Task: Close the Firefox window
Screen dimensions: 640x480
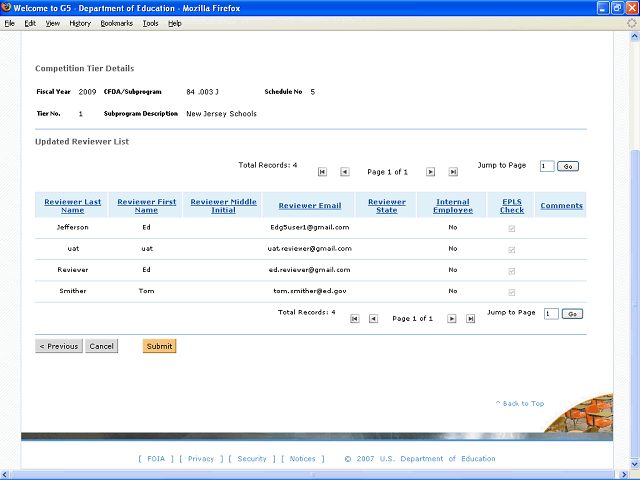Action: tap(632, 8)
